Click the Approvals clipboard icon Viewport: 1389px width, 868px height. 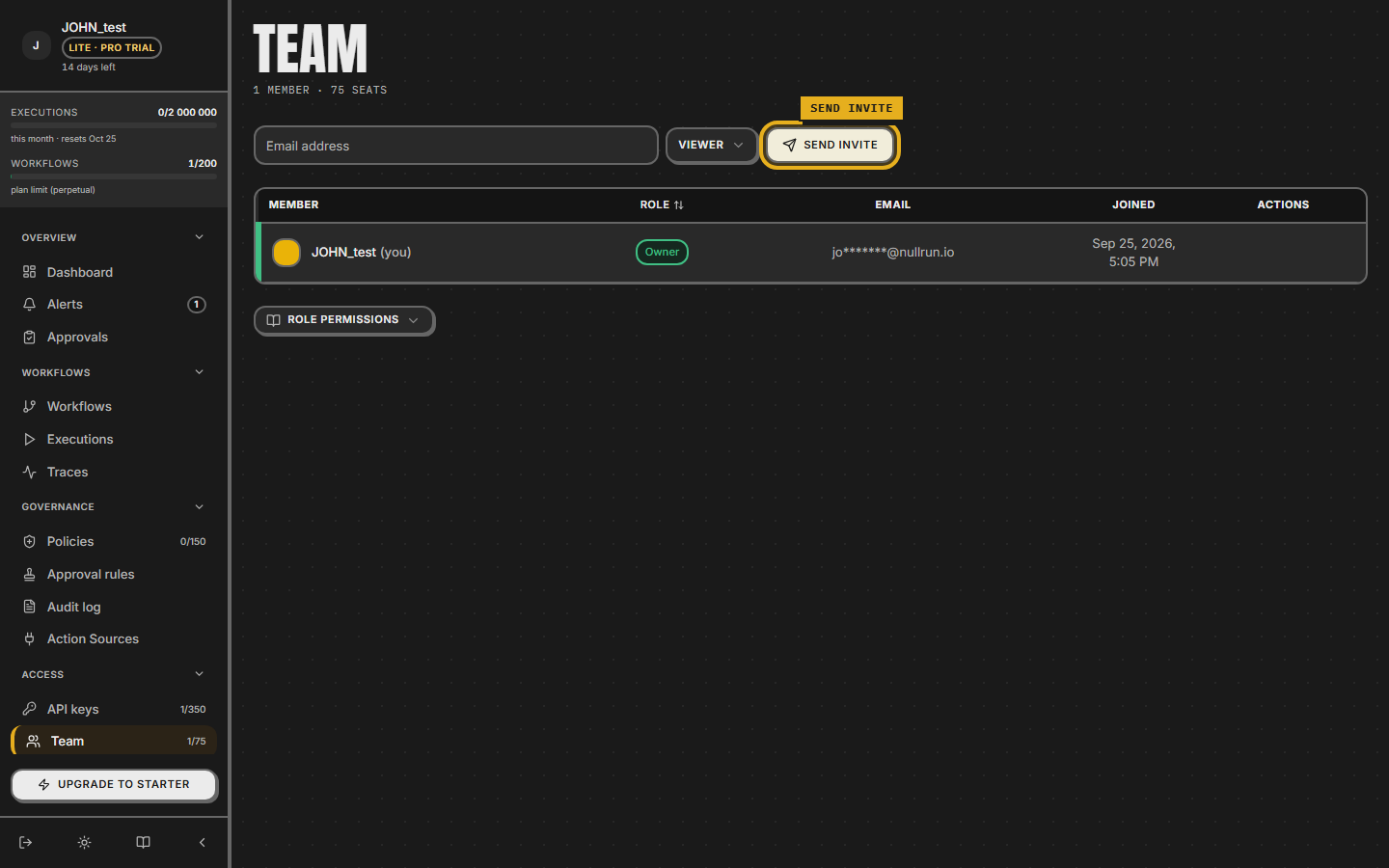[29, 337]
